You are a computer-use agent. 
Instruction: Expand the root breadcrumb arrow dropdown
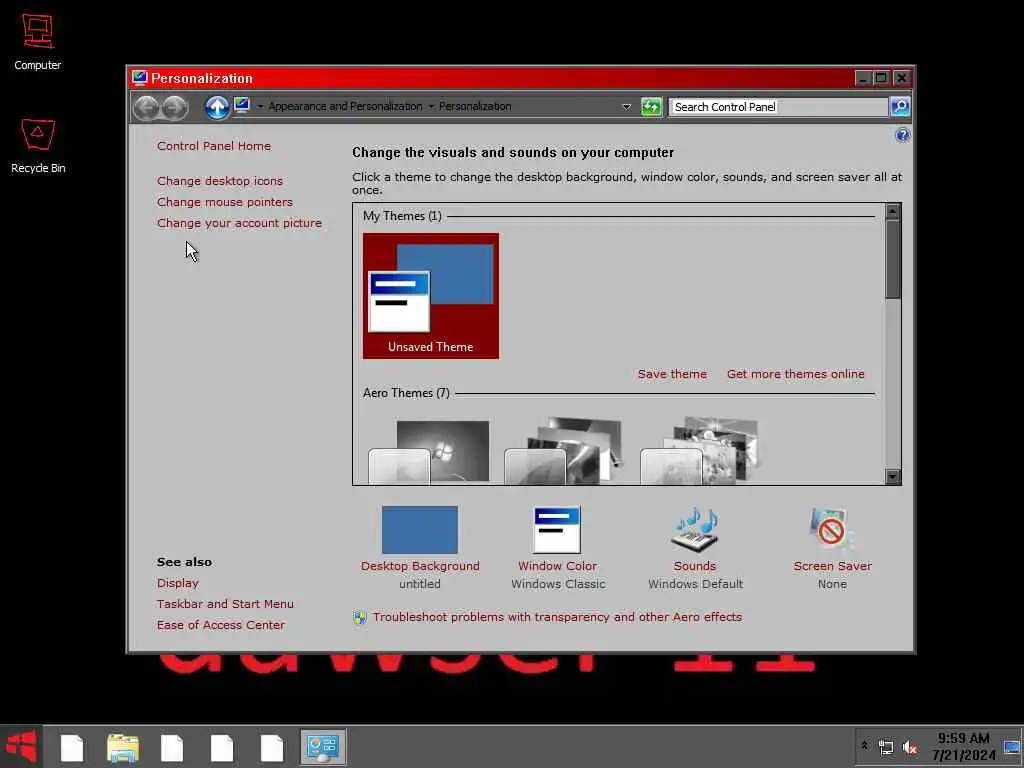[260, 106]
